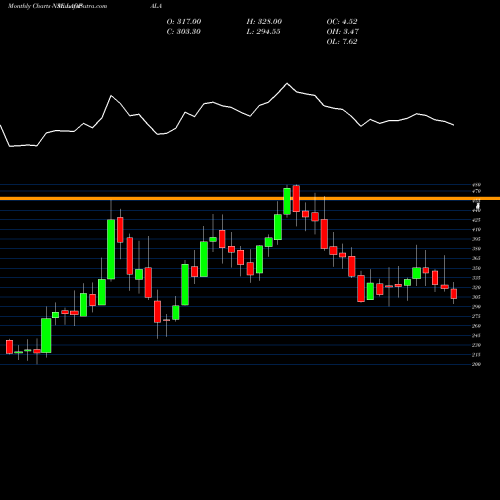The height and width of the screenshot is (500, 500).
Task: Click the 245 price axis label
Action: point(476,335)
